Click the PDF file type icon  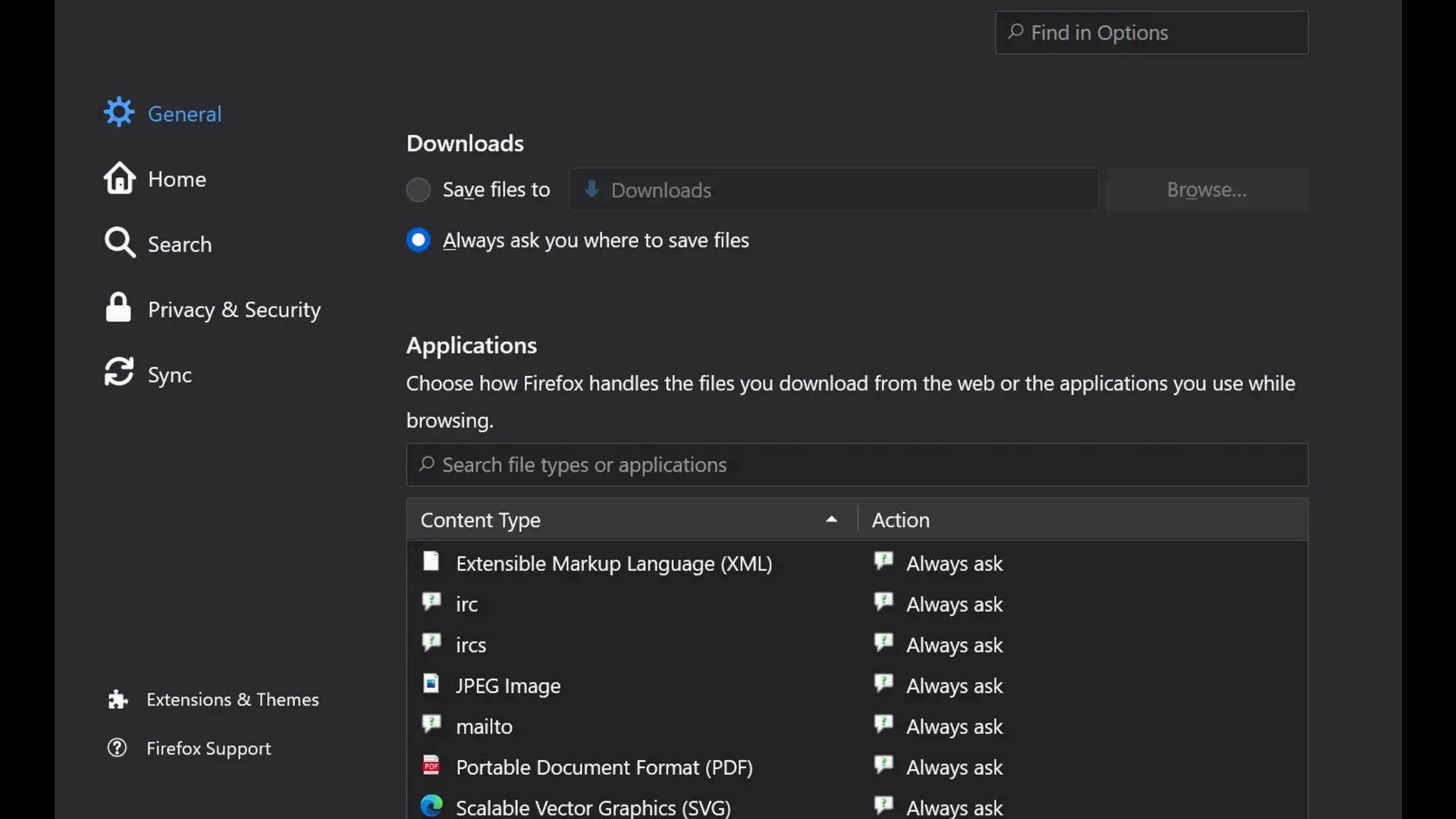pos(431,765)
